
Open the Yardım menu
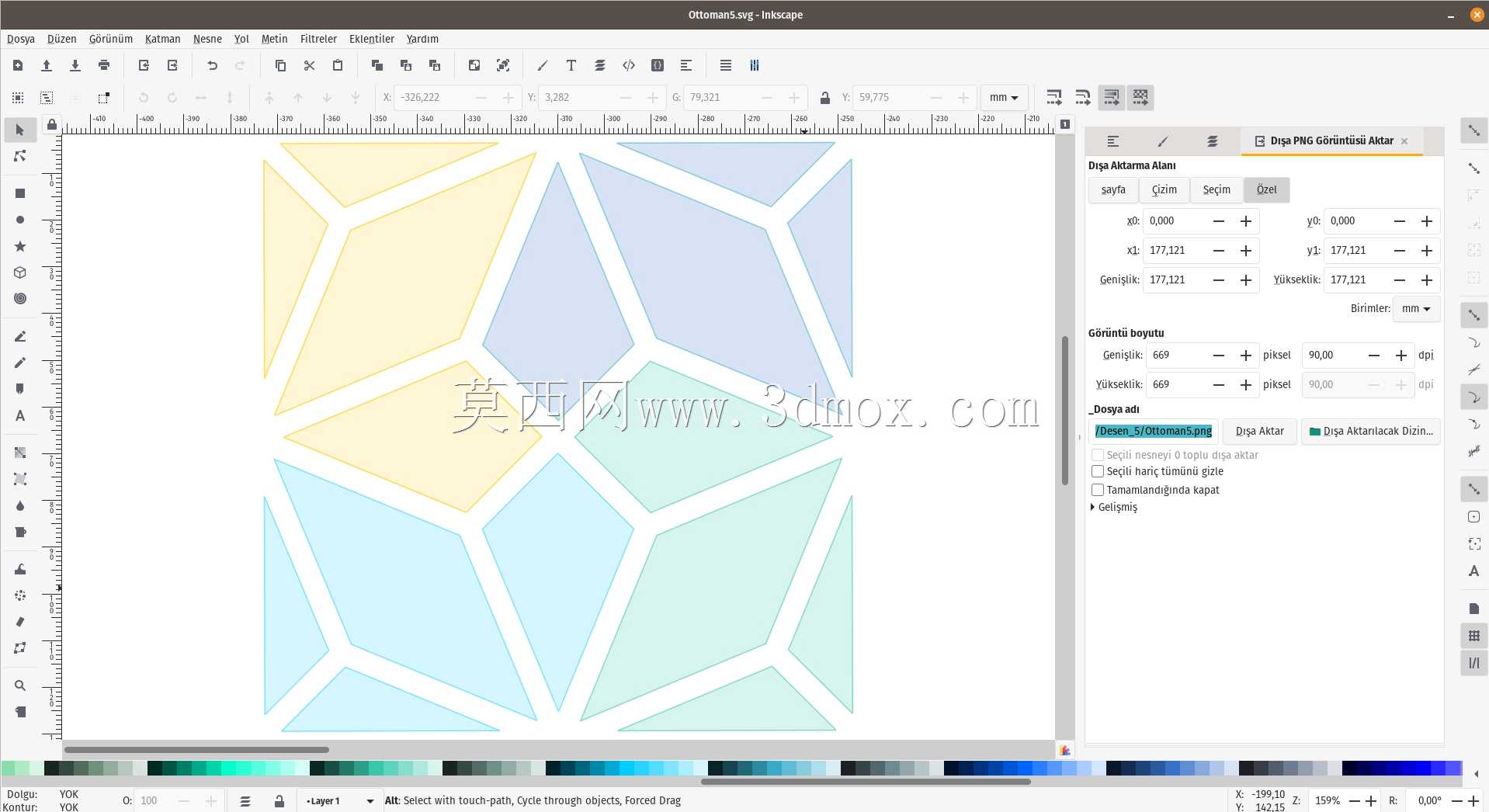422,39
